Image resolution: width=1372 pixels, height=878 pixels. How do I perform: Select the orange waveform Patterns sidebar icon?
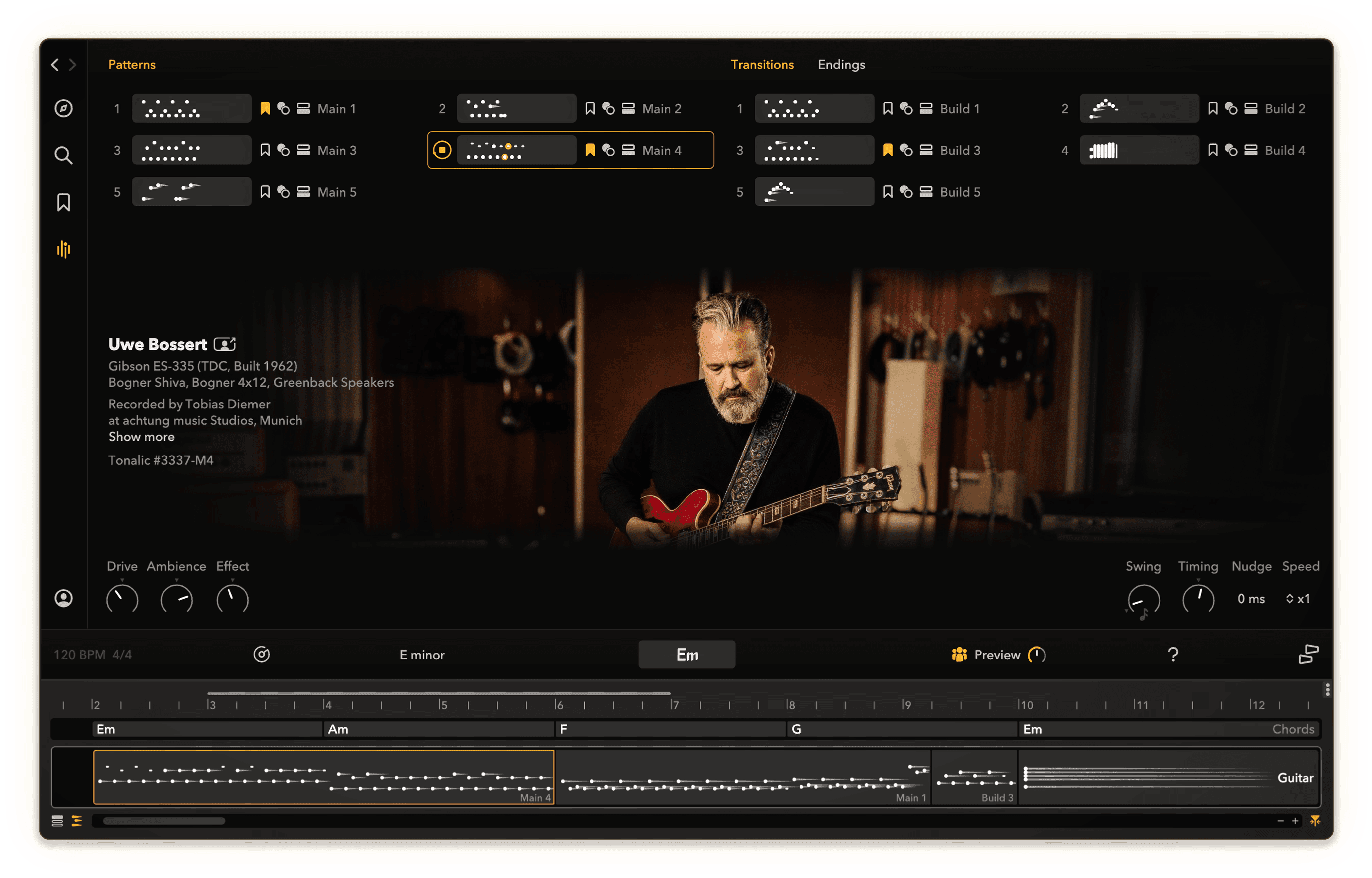(x=63, y=249)
